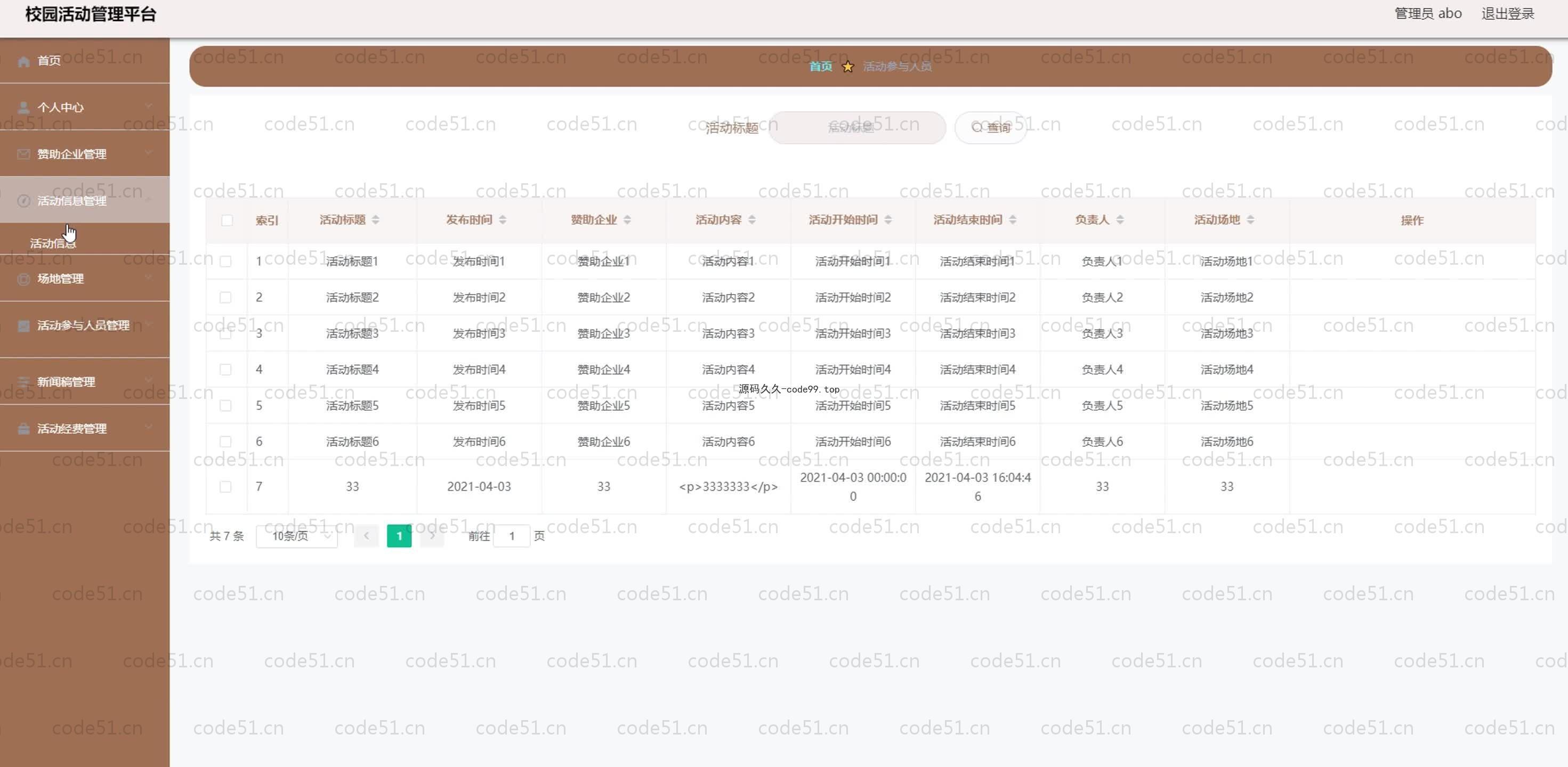Sort by 发布时间 column arrows

point(503,219)
